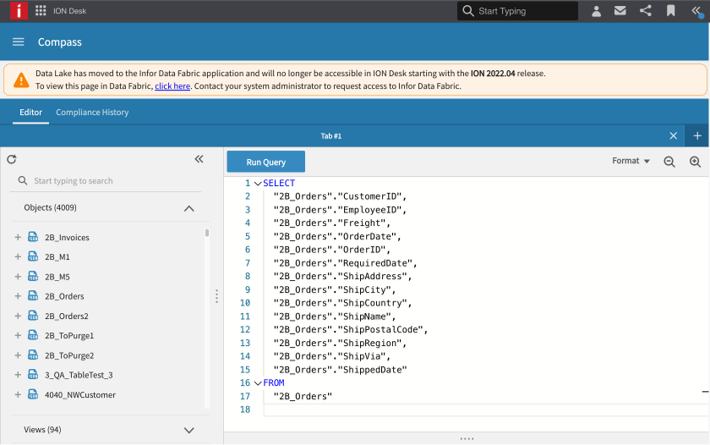Click the share icon in header
The width and height of the screenshot is (710, 445).
coord(645,11)
